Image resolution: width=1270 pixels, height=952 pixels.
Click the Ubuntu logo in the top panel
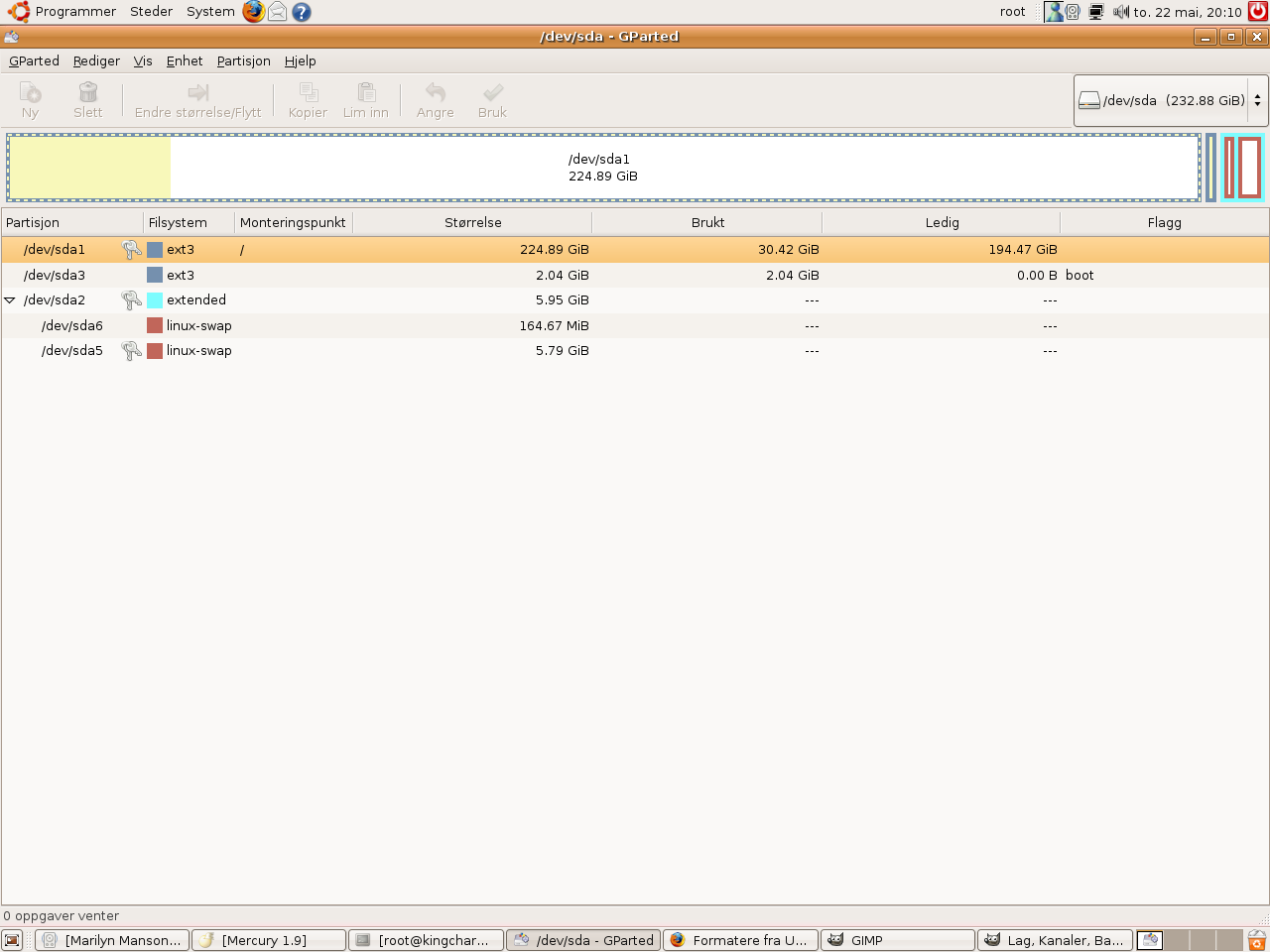[x=18, y=12]
